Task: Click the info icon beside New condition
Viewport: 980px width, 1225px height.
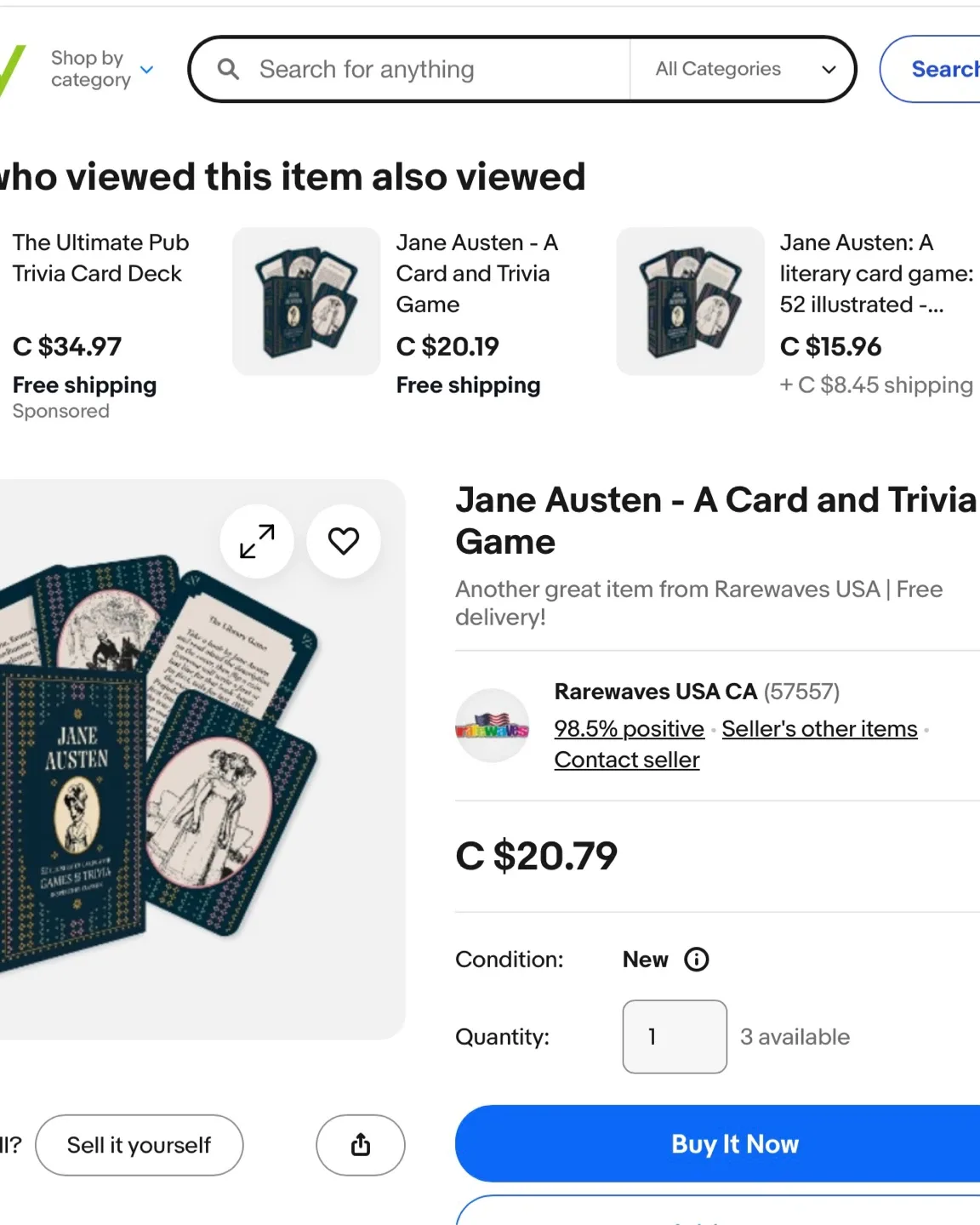Action: point(696,960)
